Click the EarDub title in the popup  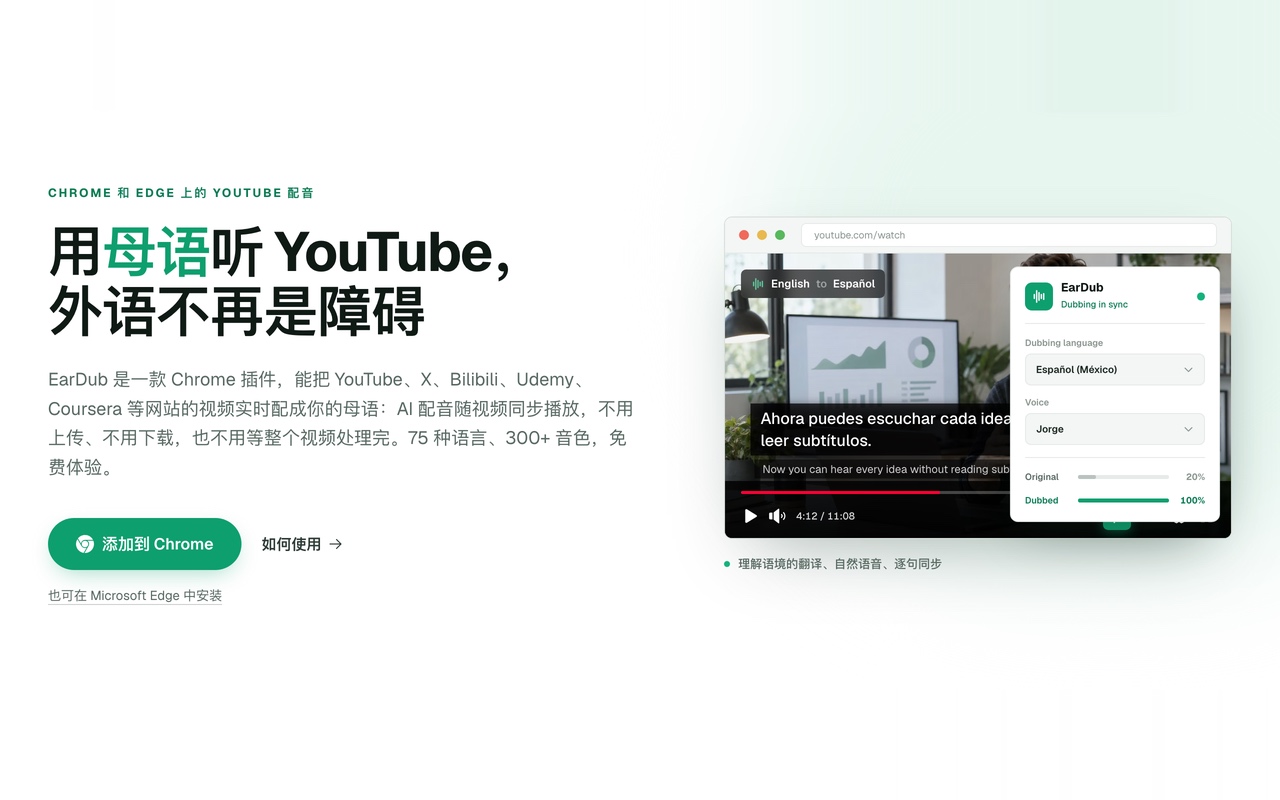(x=1082, y=288)
